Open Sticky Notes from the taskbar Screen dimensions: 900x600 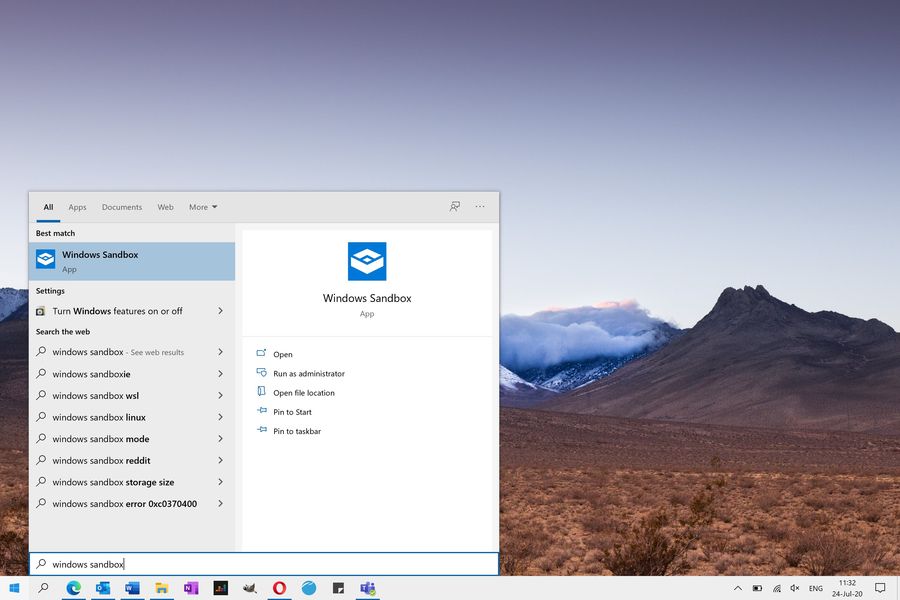338,588
